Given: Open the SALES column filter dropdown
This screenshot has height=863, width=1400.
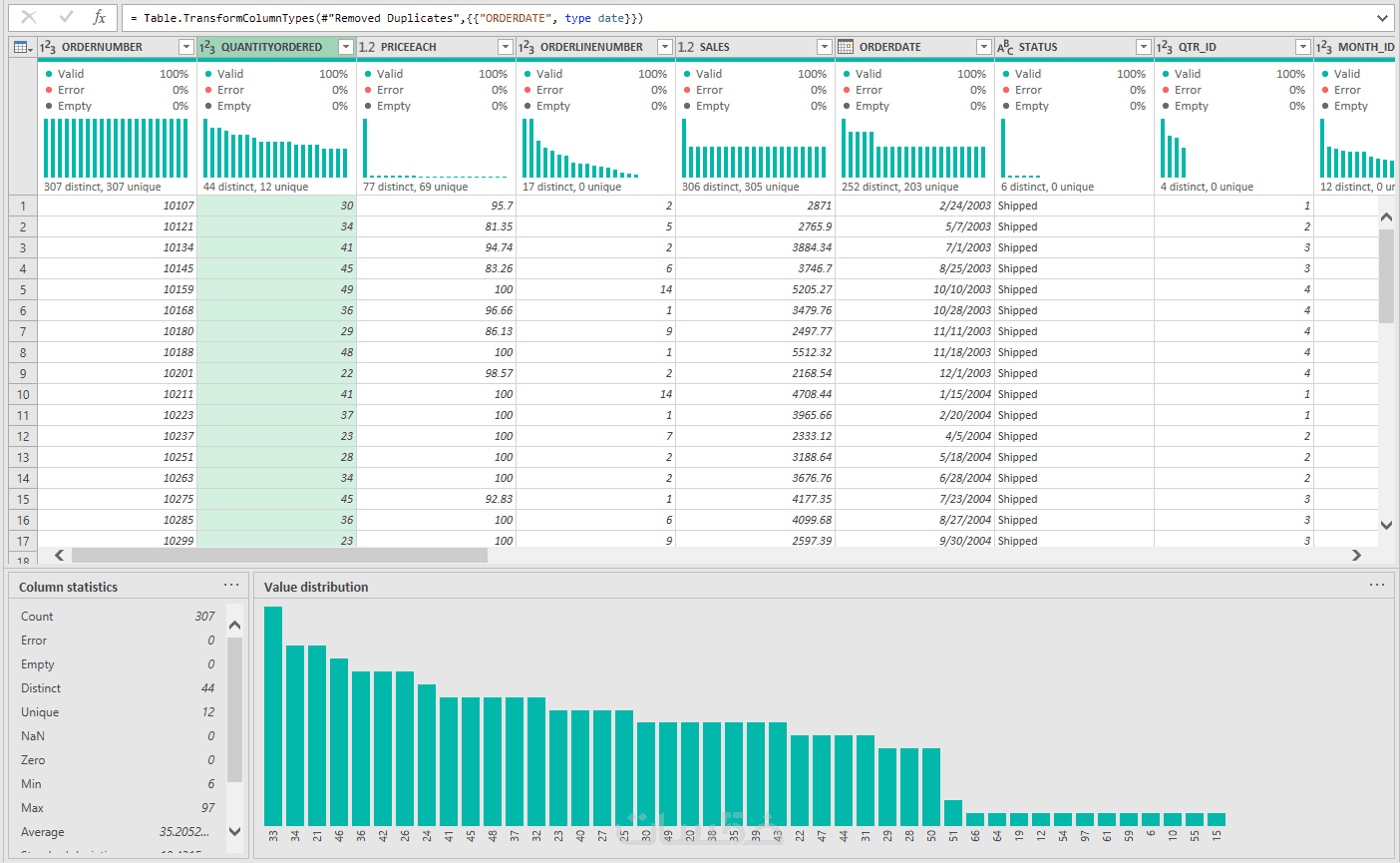Looking at the screenshot, I should (x=825, y=47).
